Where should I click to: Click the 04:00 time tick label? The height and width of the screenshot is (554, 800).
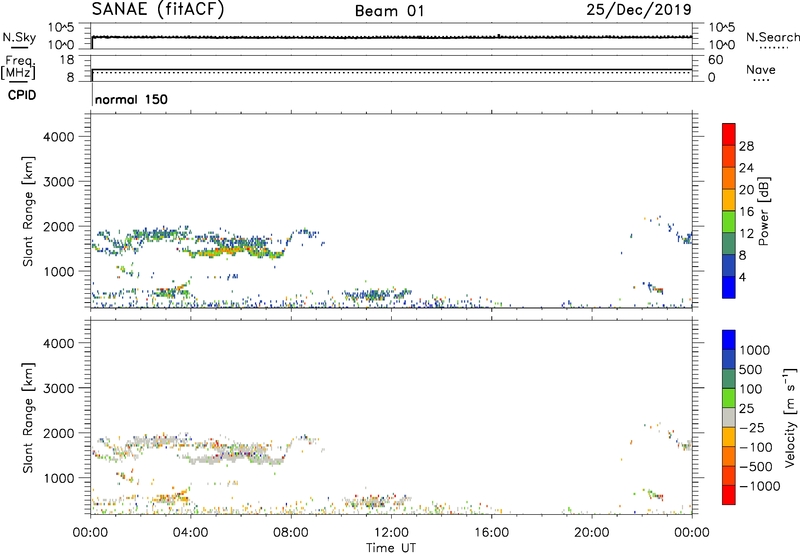coord(190,533)
